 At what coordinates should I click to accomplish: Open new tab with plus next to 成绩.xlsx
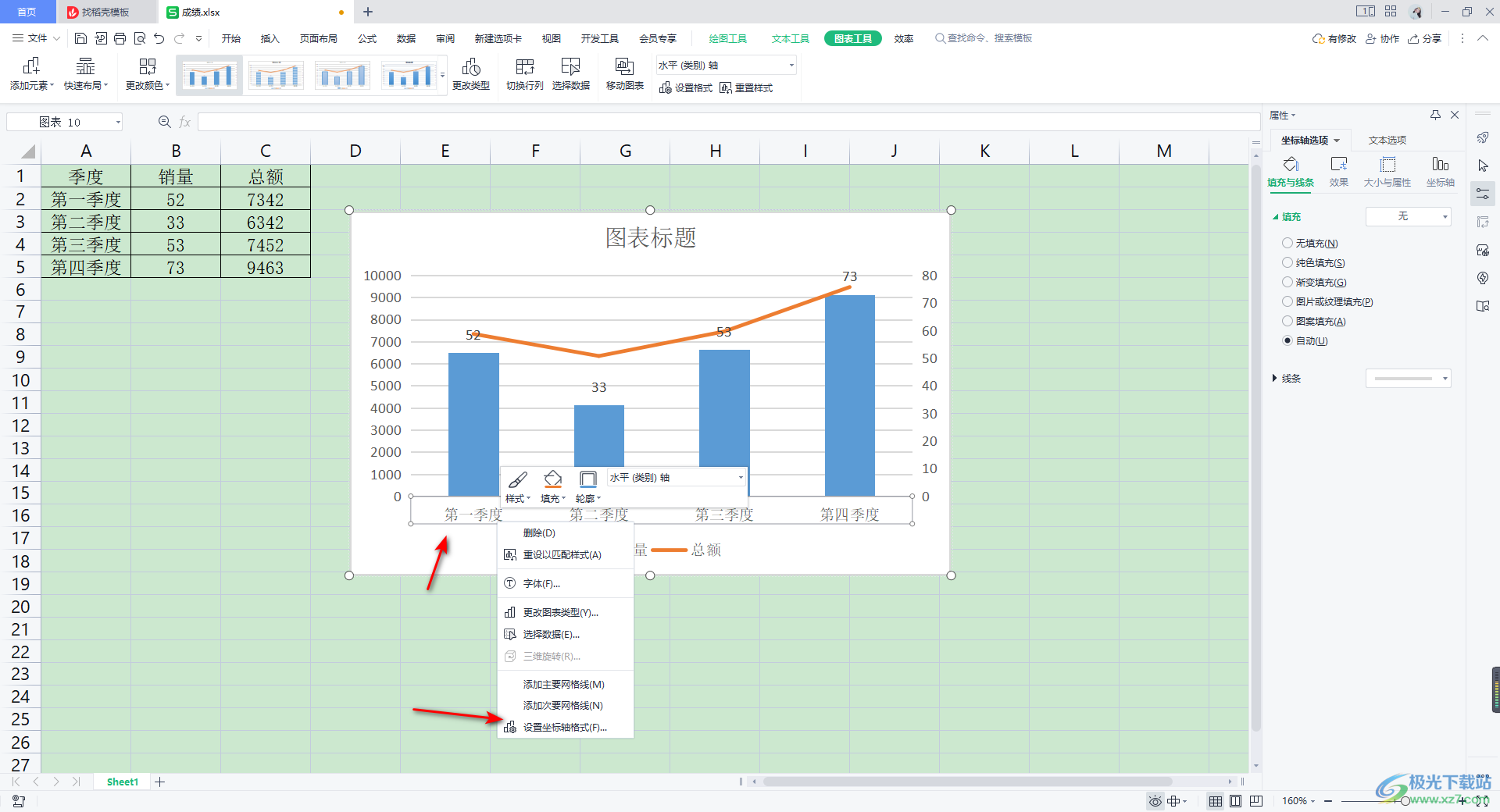point(368,12)
